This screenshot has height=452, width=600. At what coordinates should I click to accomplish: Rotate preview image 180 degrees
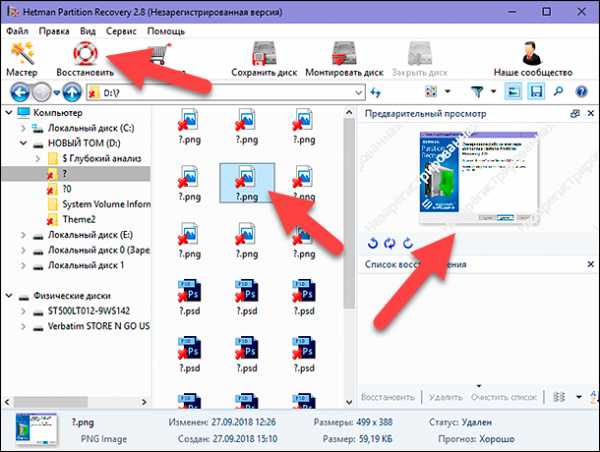coord(390,243)
